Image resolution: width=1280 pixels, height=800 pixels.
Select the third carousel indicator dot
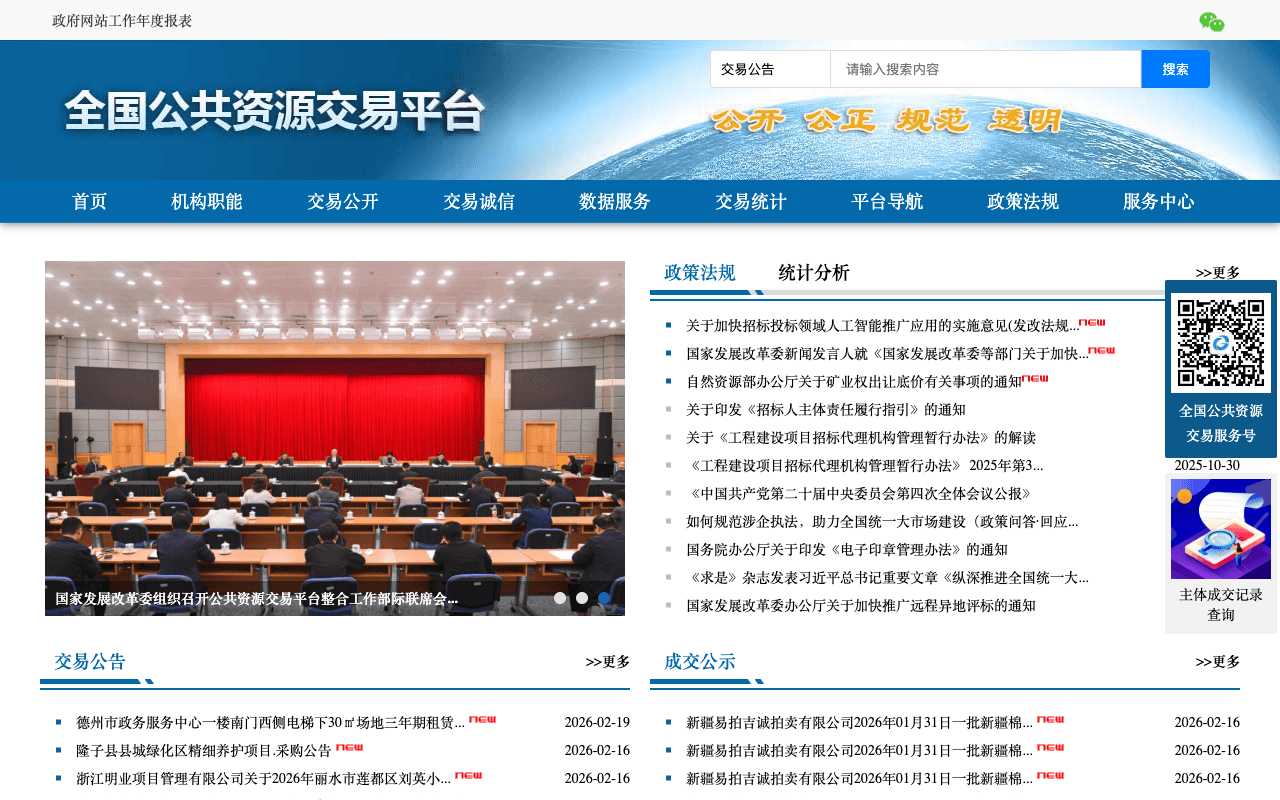pyautogui.click(x=603, y=597)
